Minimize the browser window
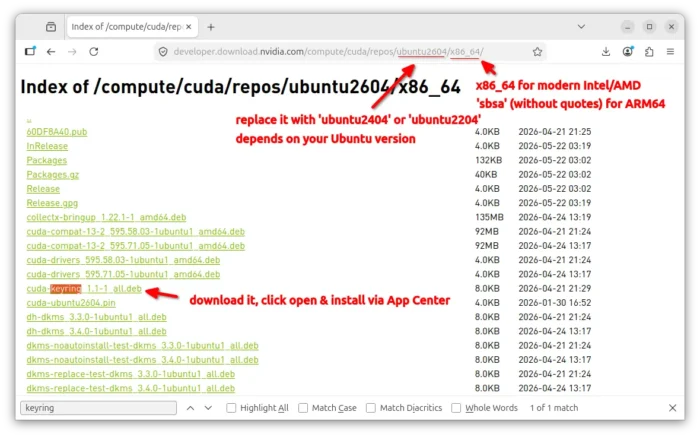 (627, 27)
